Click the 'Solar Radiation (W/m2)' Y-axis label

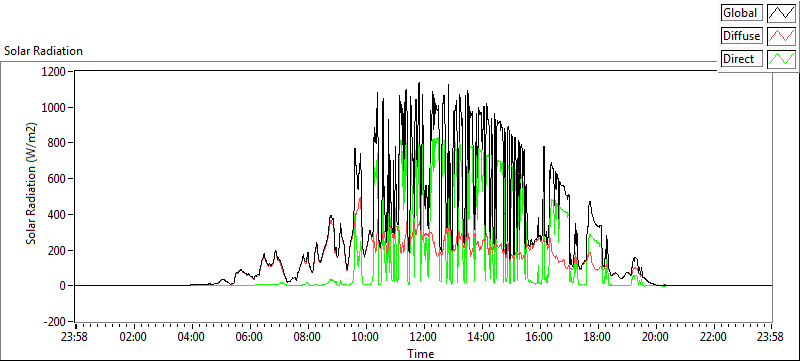tap(32, 184)
